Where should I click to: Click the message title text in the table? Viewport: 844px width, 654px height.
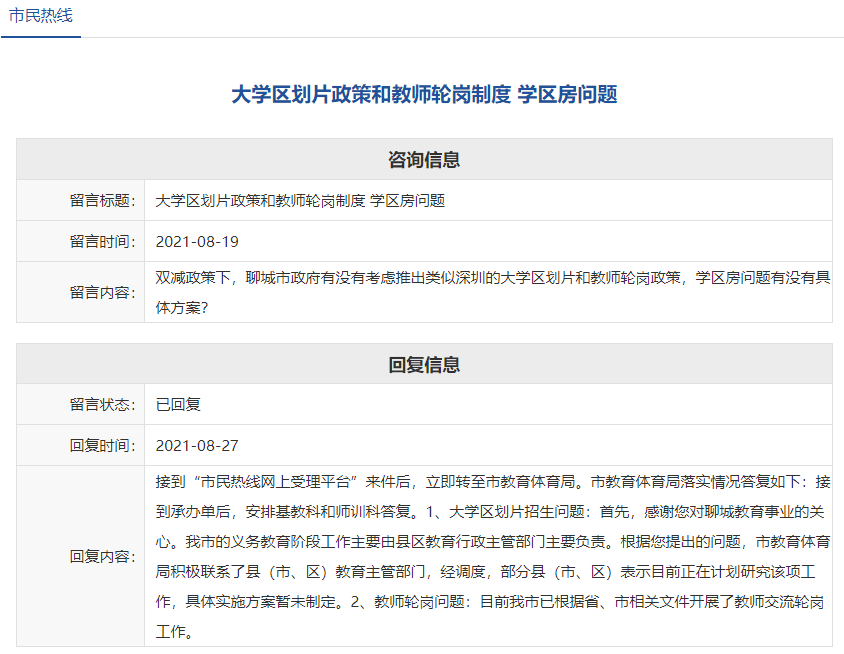(300, 201)
